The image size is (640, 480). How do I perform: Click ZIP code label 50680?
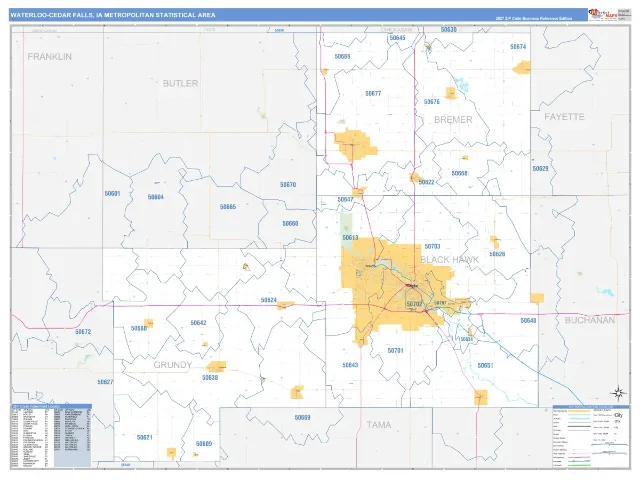pos(138,329)
